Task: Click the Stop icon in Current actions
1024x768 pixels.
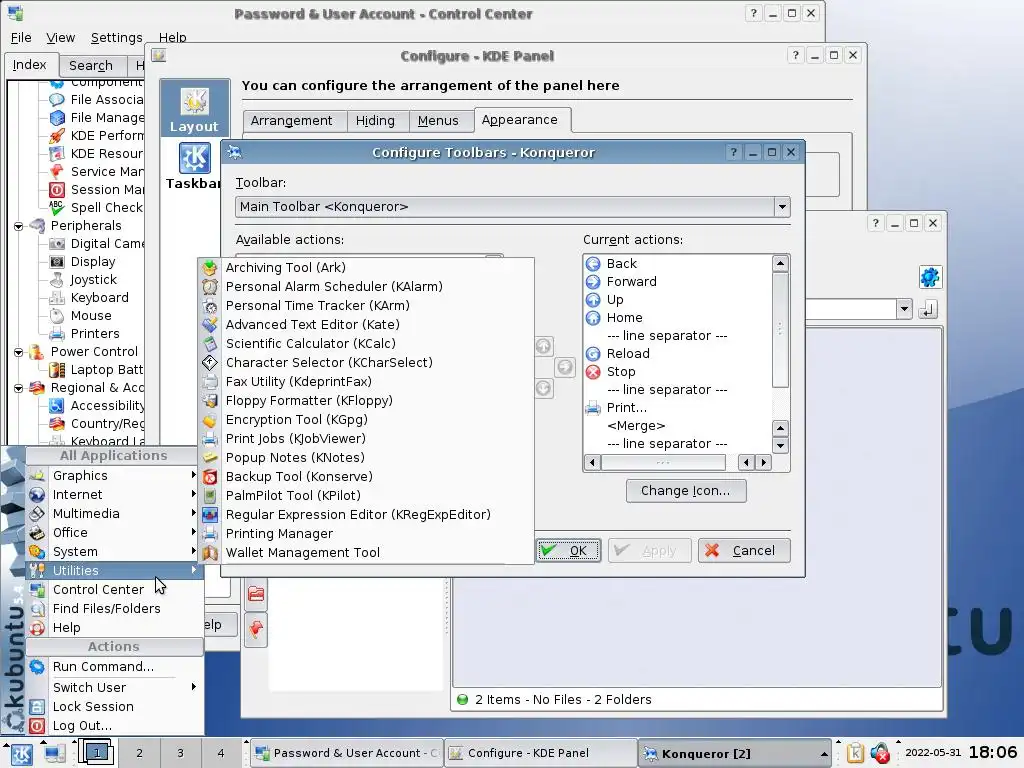Action: 593,372
